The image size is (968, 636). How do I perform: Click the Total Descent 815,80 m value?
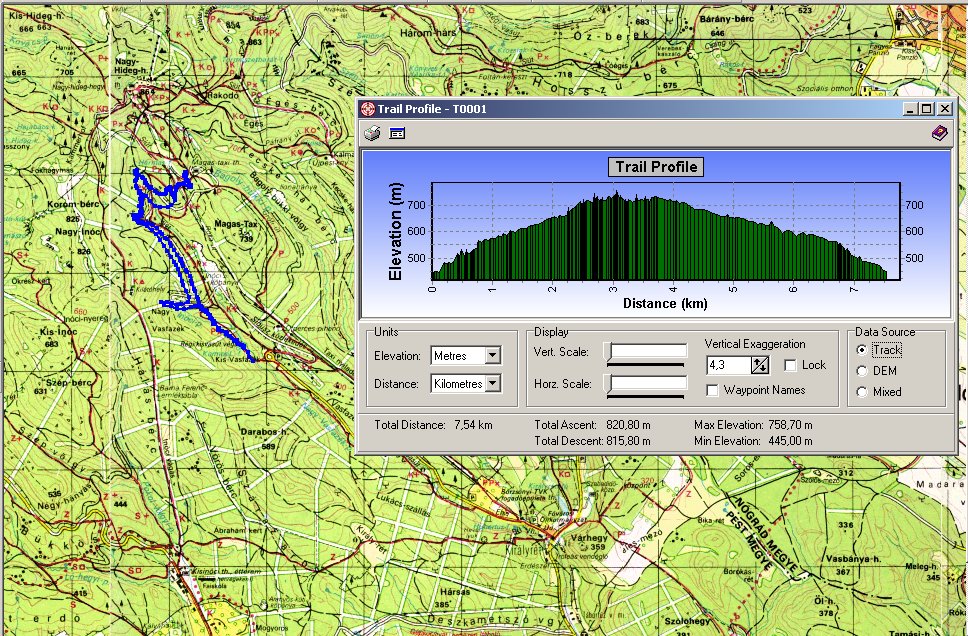point(628,441)
